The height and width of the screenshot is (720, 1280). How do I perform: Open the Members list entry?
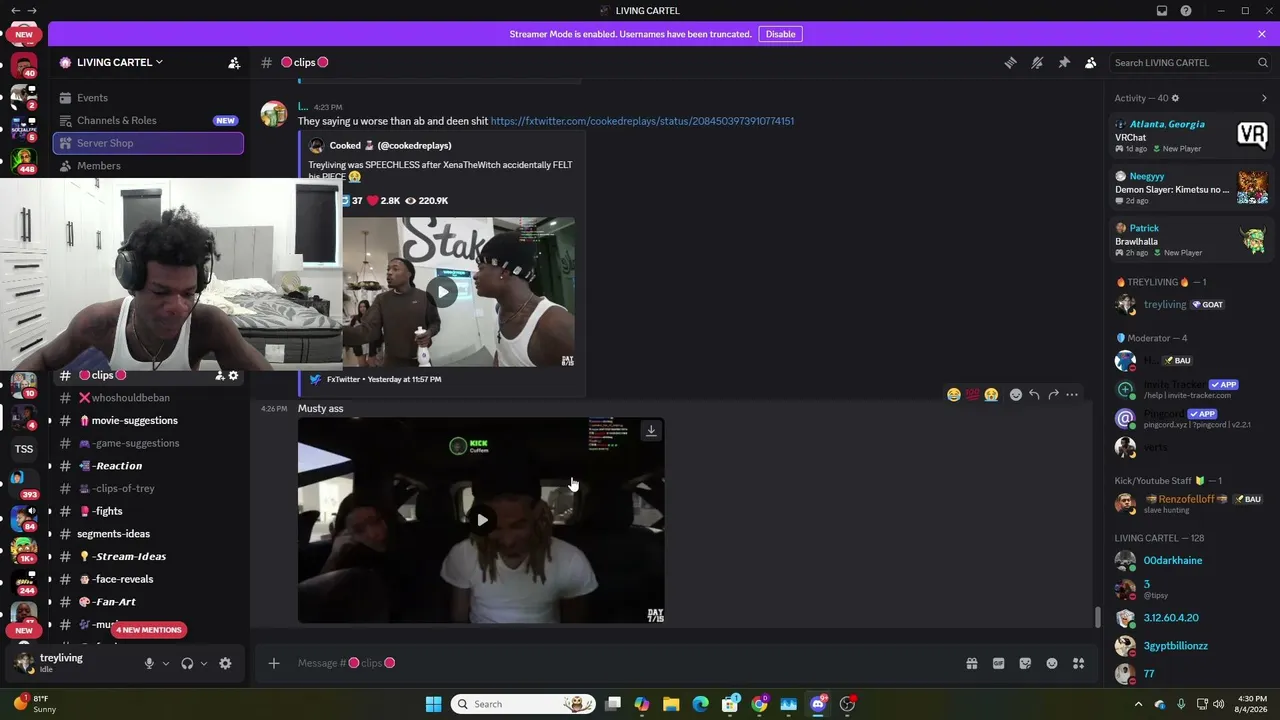[x=148, y=166]
